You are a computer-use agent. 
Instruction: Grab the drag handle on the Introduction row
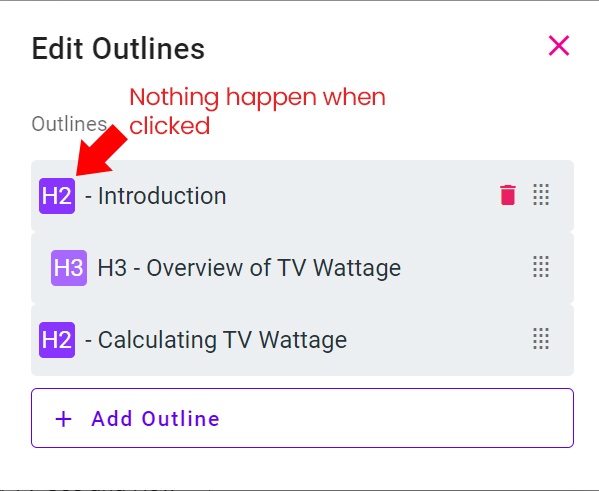[x=541, y=194]
